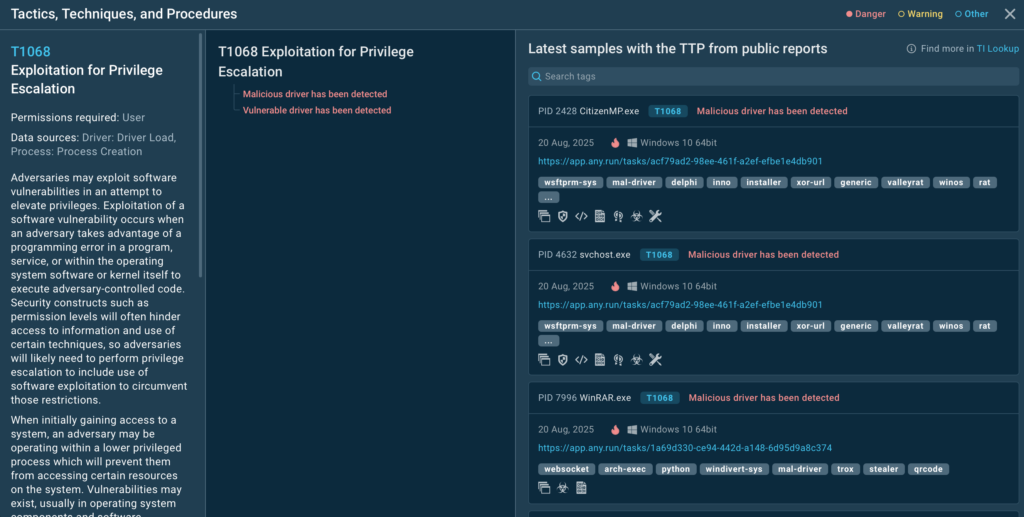Image resolution: width=1024 pixels, height=517 pixels.
Task: Toggle the Other severity filter
Action: (971, 14)
